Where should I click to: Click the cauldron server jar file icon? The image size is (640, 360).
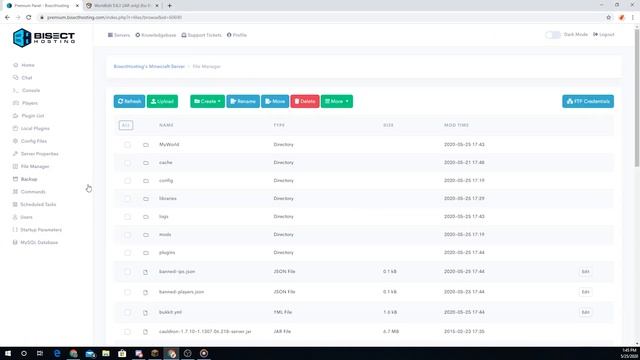[x=145, y=332]
